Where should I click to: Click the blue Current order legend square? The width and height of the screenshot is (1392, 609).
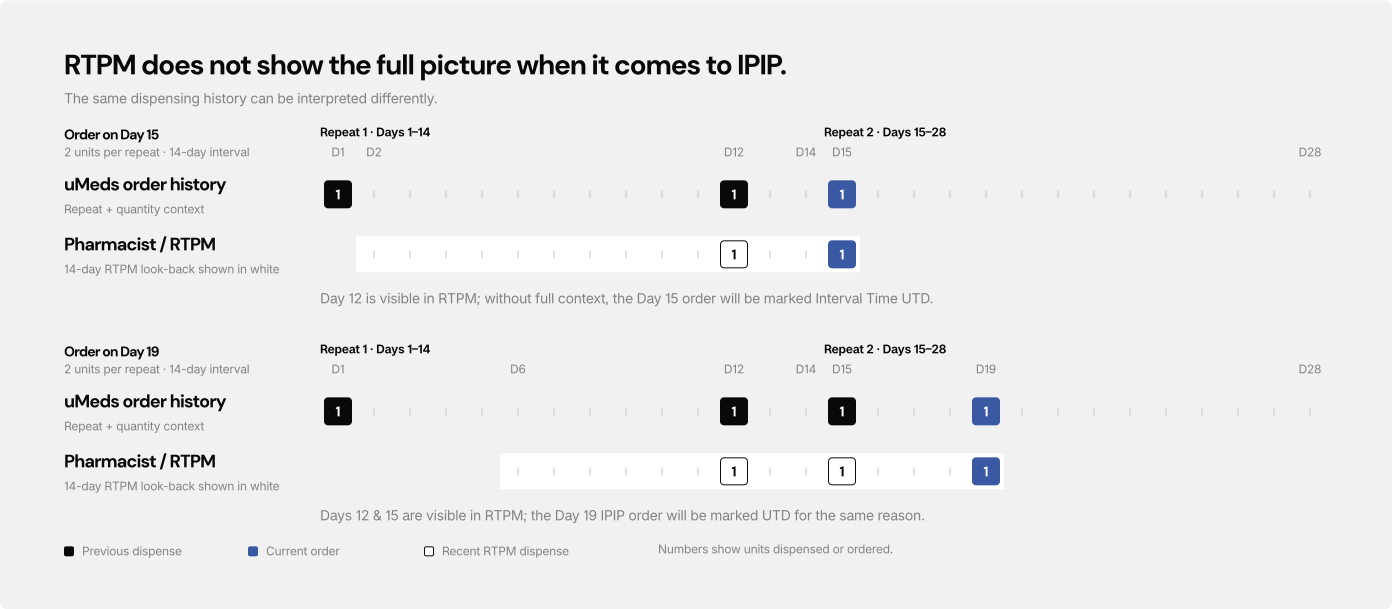point(253,551)
